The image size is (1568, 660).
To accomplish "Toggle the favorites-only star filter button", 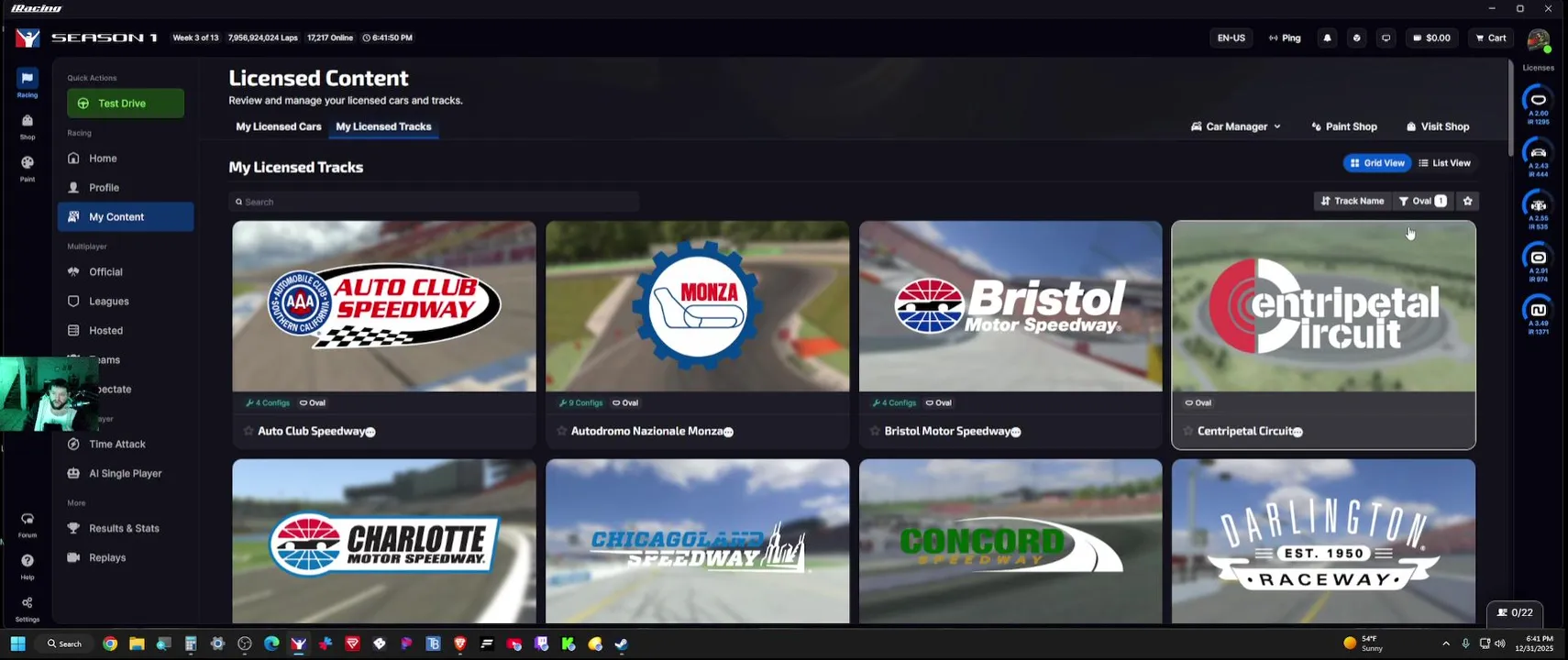I will (x=1468, y=201).
